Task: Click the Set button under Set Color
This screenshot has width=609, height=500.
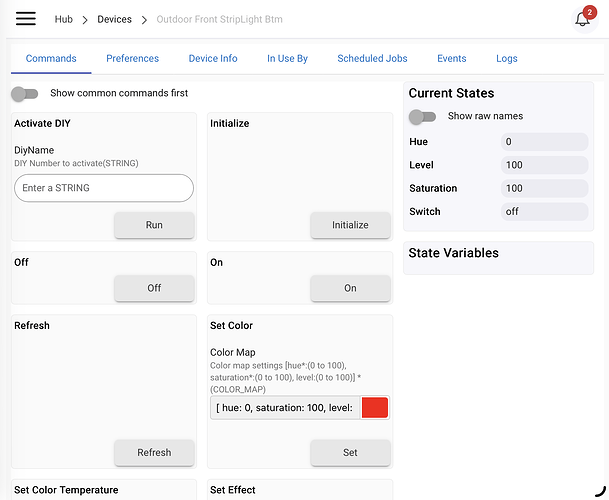Action: (350, 452)
